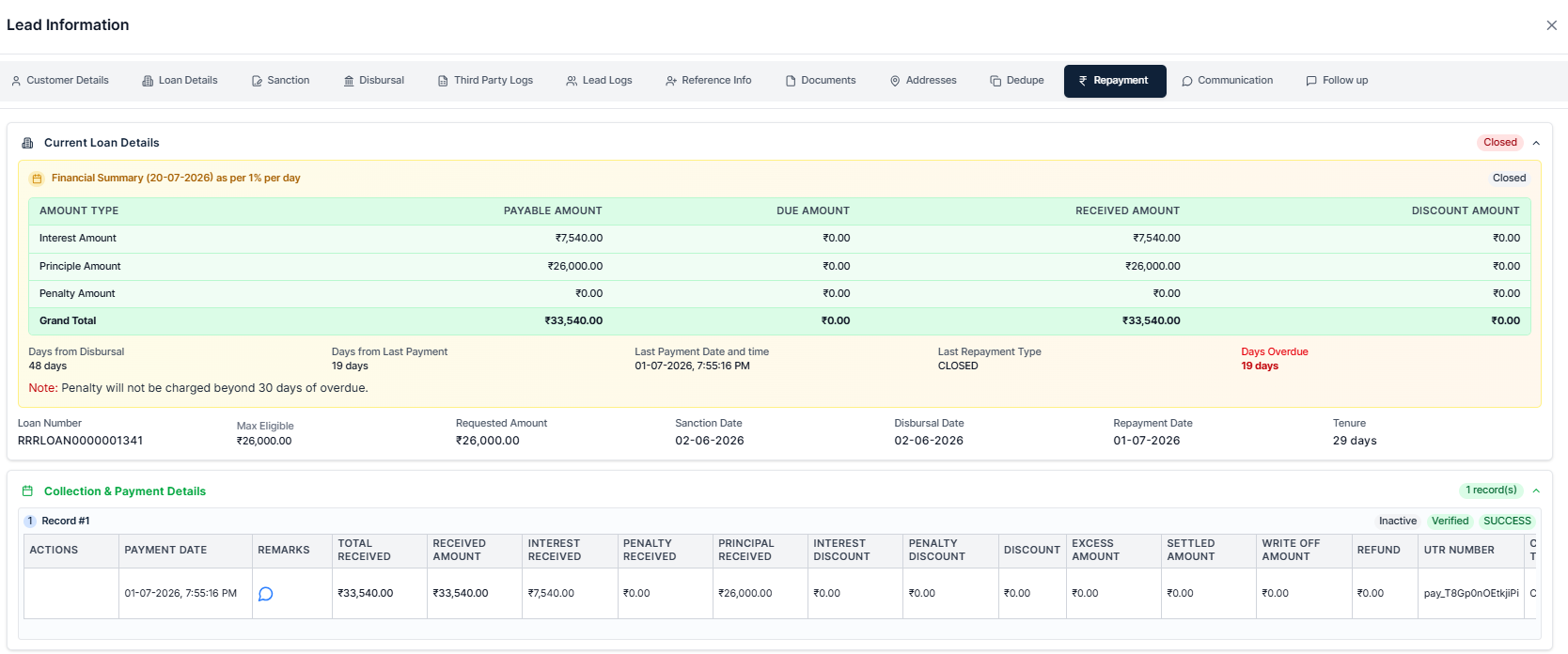Open the Follow up tab
Image resolution: width=1568 pixels, height=654 pixels.
pyautogui.click(x=1337, y=81)
